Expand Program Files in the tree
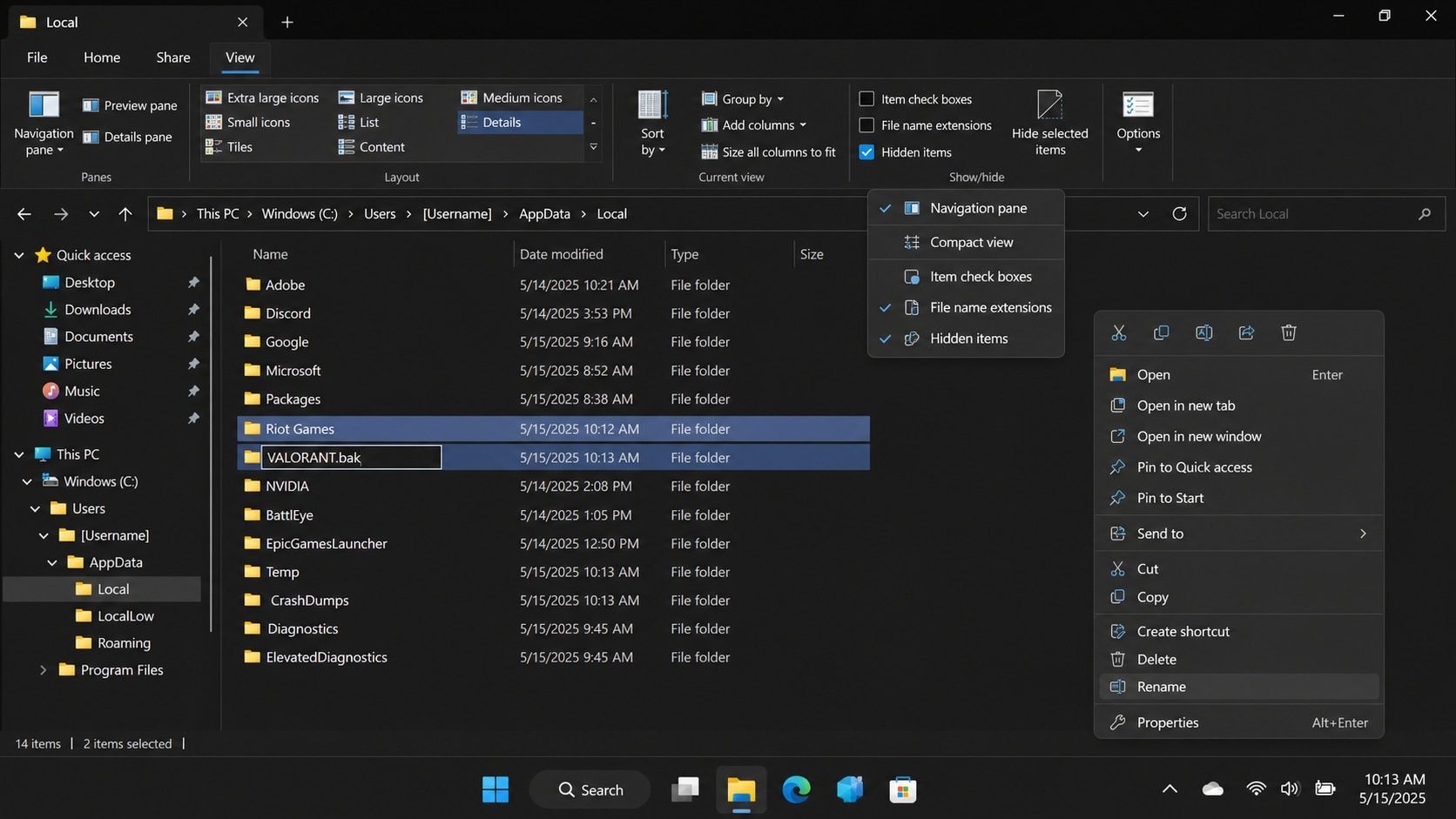1456x819 pixels. point(43,670)
